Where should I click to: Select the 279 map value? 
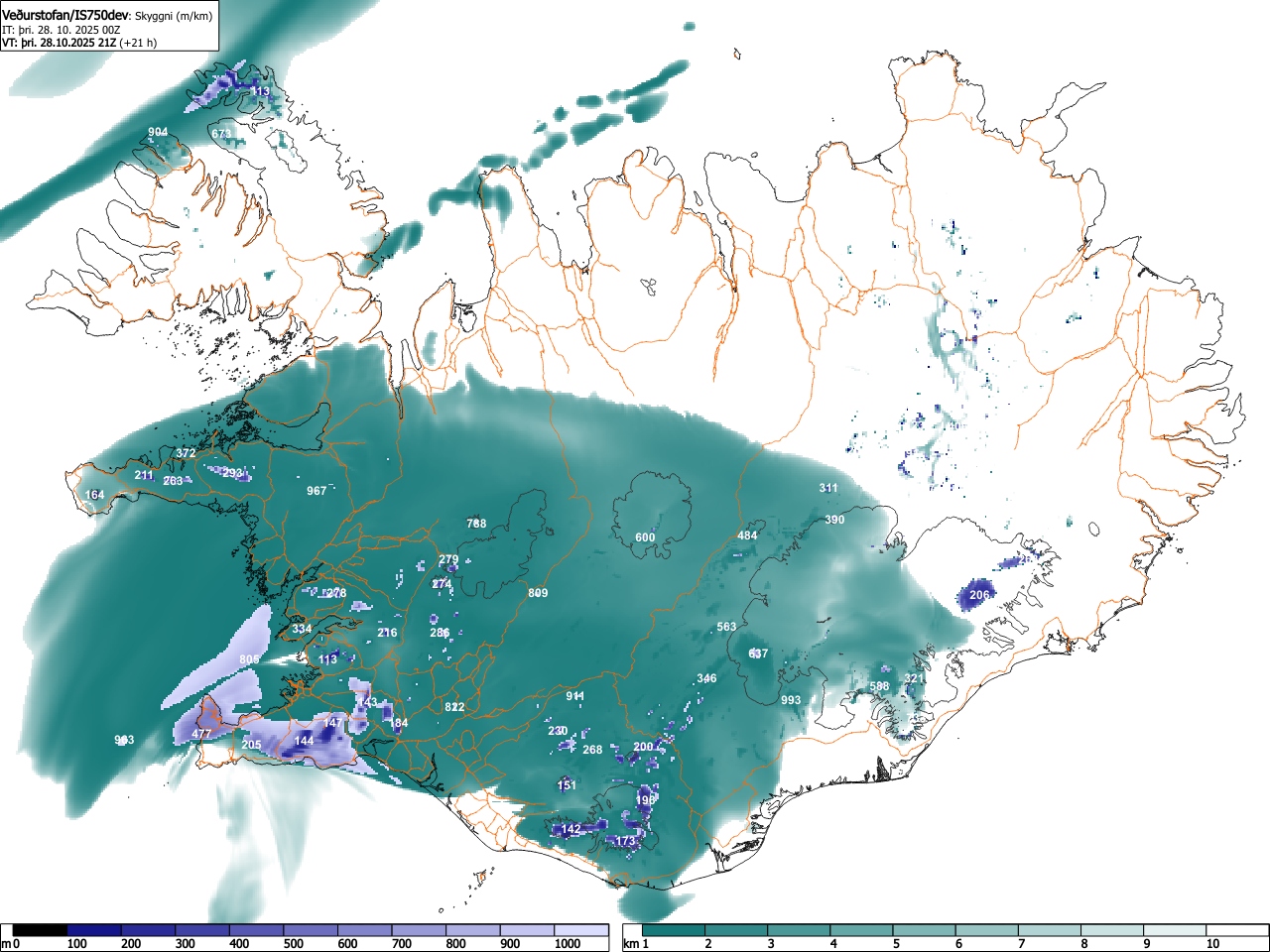(x=448, y=560)
